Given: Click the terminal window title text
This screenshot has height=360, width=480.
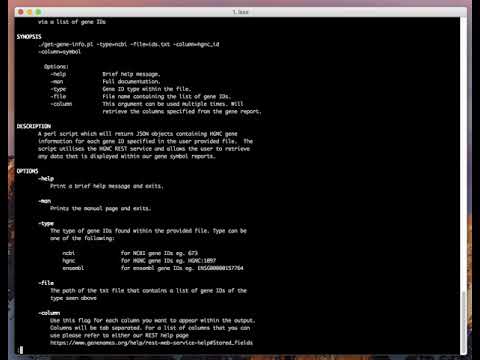Looking at the screenshot, I should [x=240, y=12].
